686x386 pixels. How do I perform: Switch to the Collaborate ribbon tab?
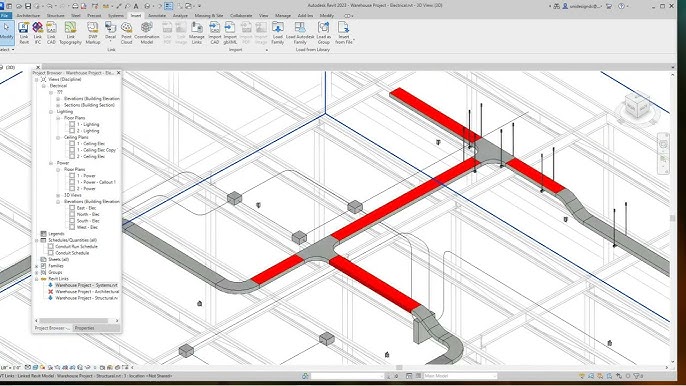pos(241,15)
